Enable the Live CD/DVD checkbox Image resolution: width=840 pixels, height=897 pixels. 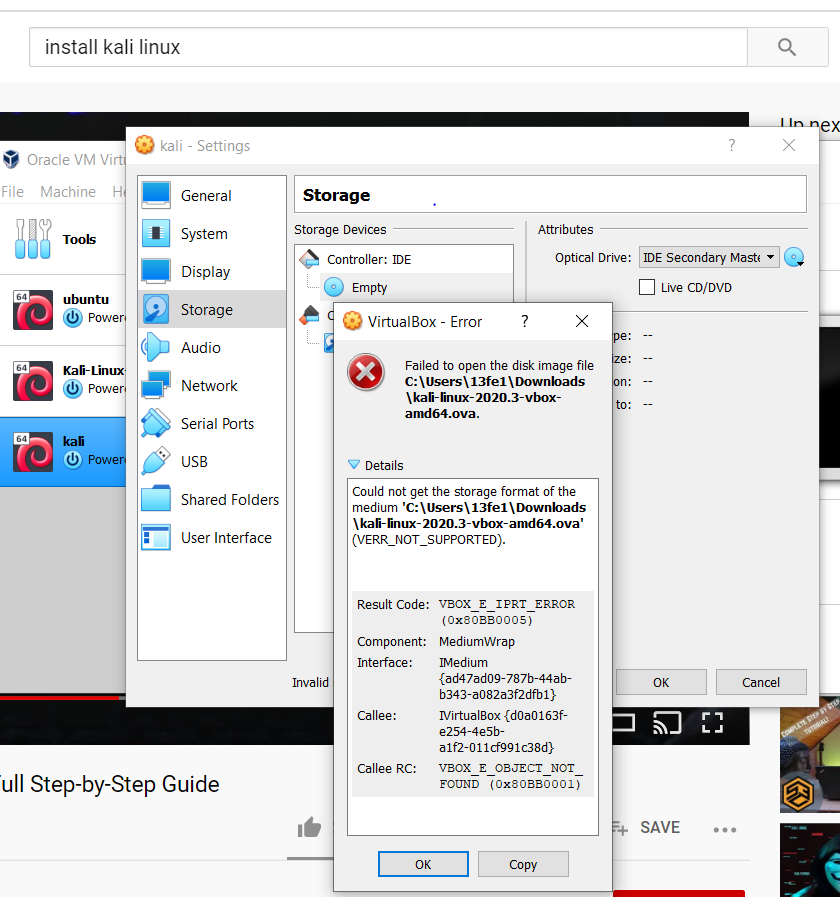point(647,288)
